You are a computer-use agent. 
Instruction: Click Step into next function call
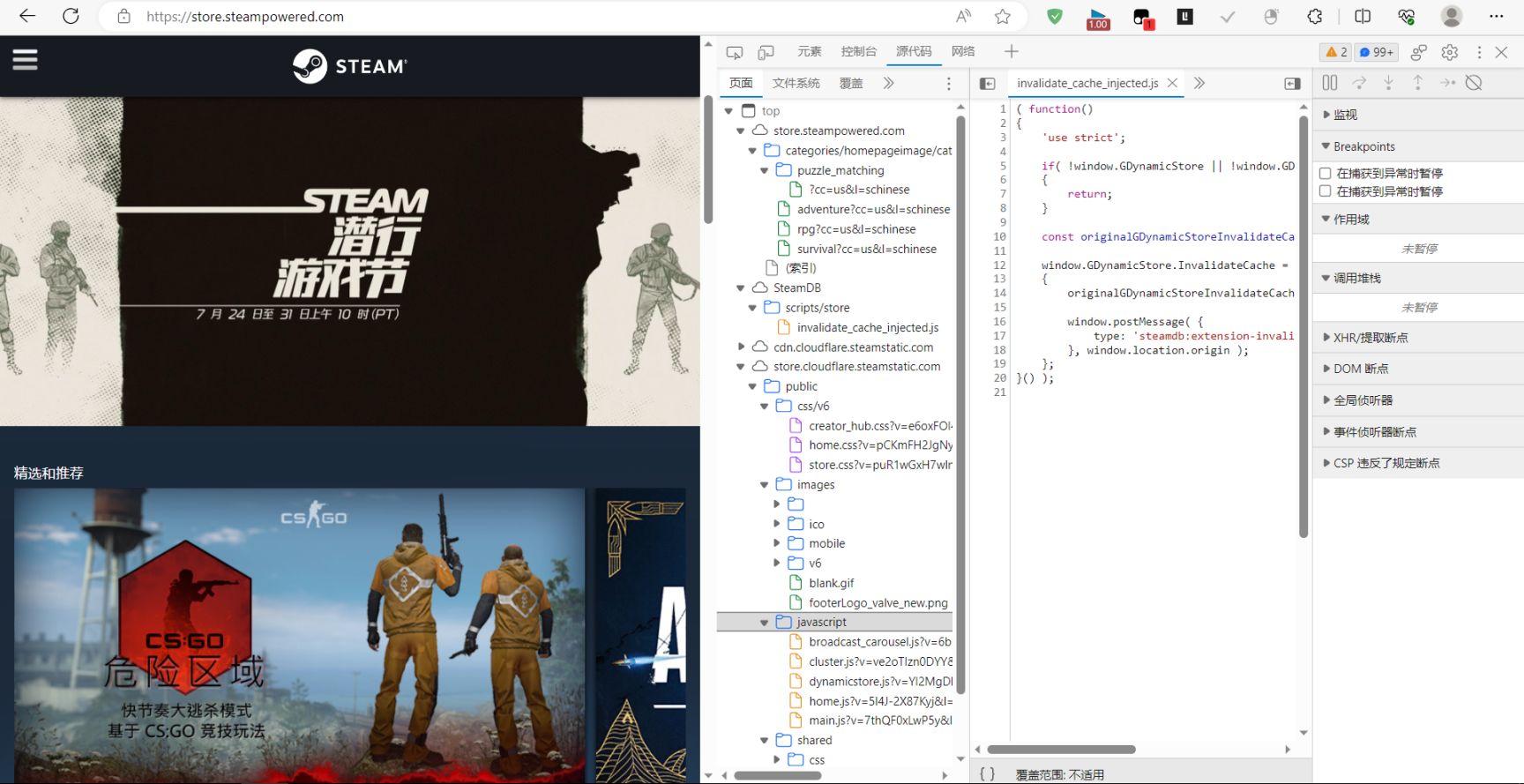pyautogui.click(x=1388, y=83)
